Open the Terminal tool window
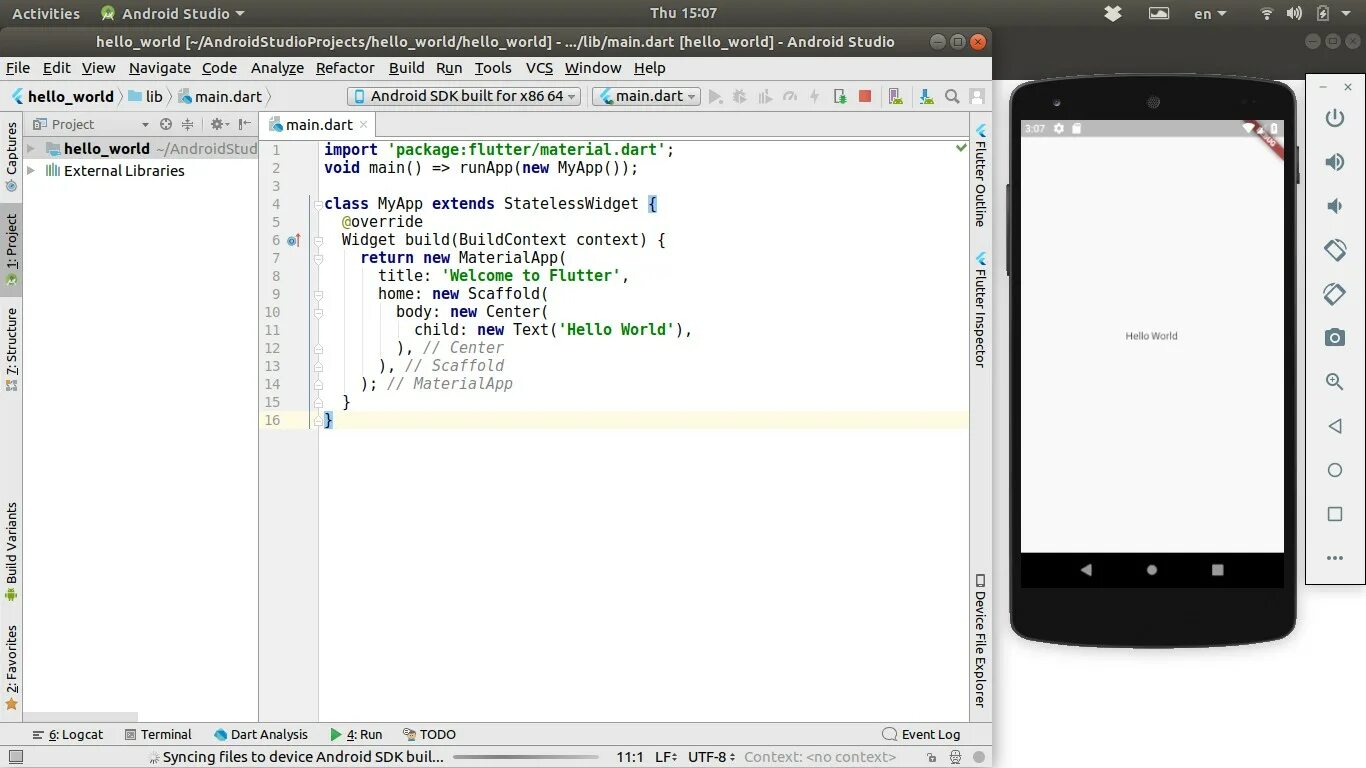Viewport: 1366px width, 768px height. [158, 735]
